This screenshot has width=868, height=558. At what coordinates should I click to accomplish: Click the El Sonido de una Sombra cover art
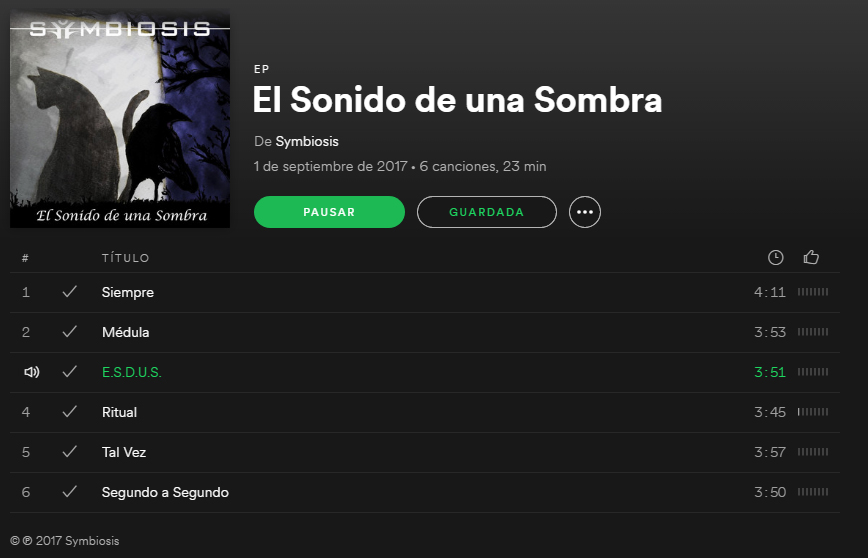(120, 118)
